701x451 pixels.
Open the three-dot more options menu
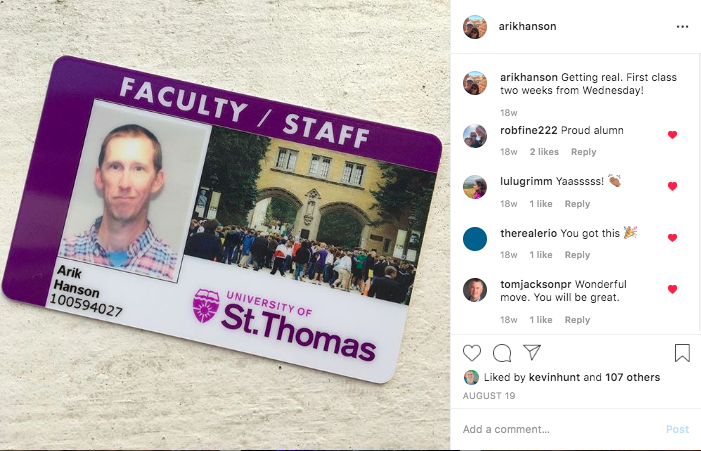pos(682,27)
